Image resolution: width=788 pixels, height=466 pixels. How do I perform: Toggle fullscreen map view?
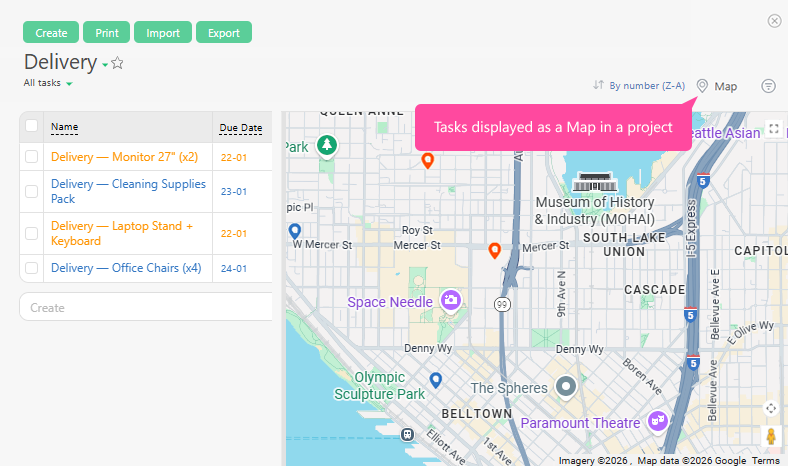pos(773,129)
